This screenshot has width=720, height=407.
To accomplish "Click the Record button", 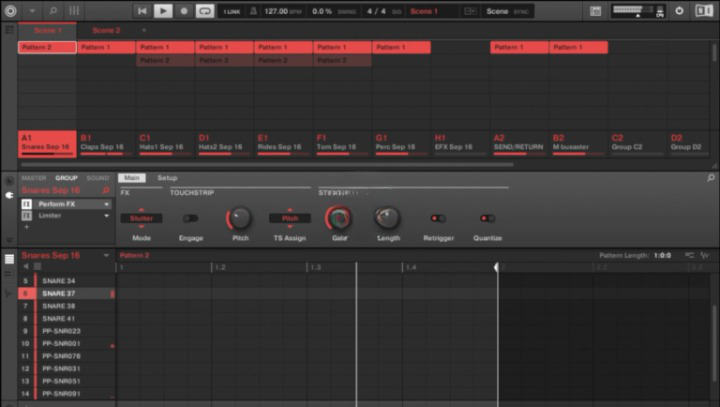I will (x=184, y=11).
